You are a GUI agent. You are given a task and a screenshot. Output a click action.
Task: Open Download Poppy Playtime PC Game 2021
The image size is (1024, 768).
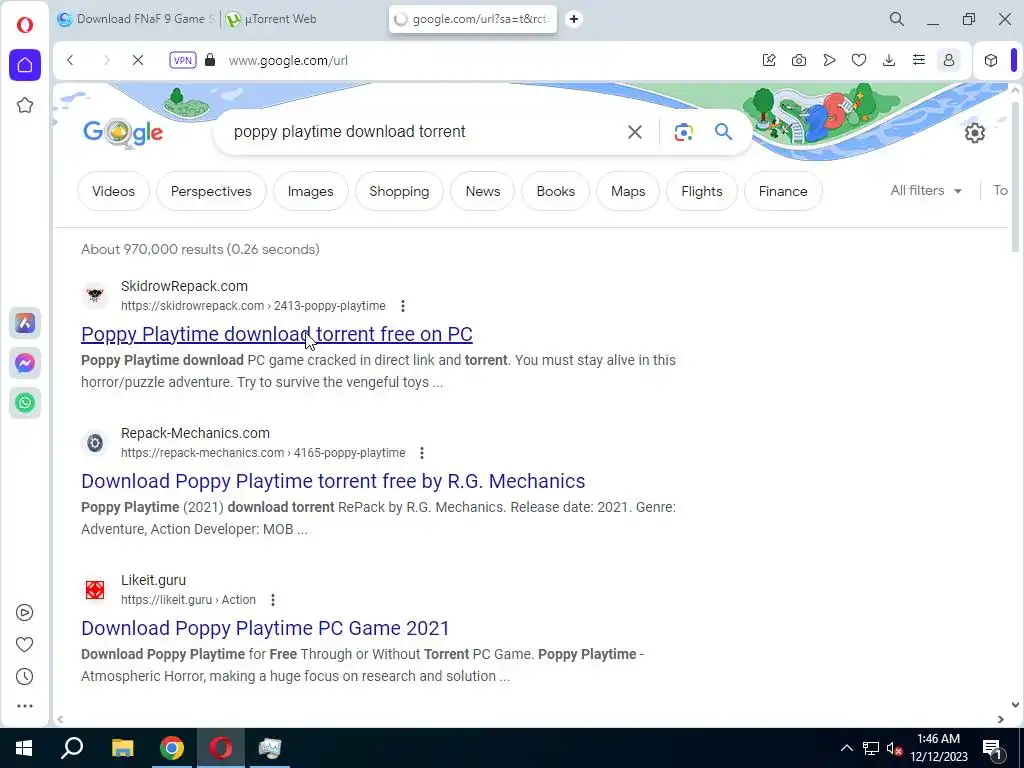click(x=265, y=628)
